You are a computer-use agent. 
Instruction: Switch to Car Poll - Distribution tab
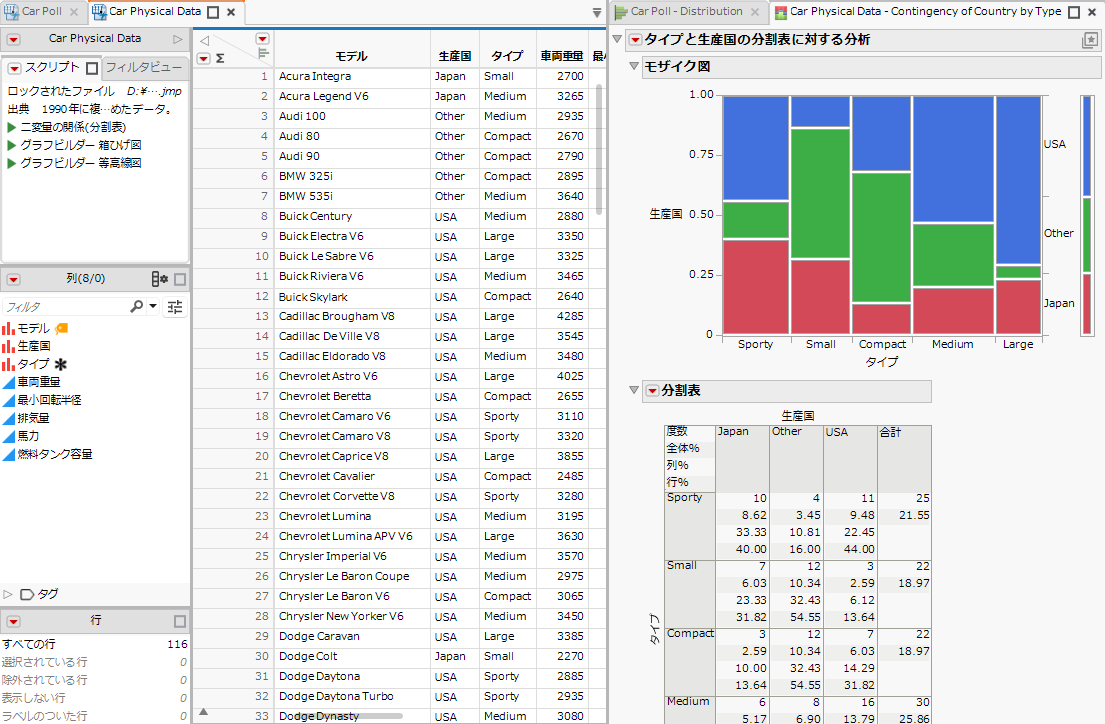tap(686, 11)
